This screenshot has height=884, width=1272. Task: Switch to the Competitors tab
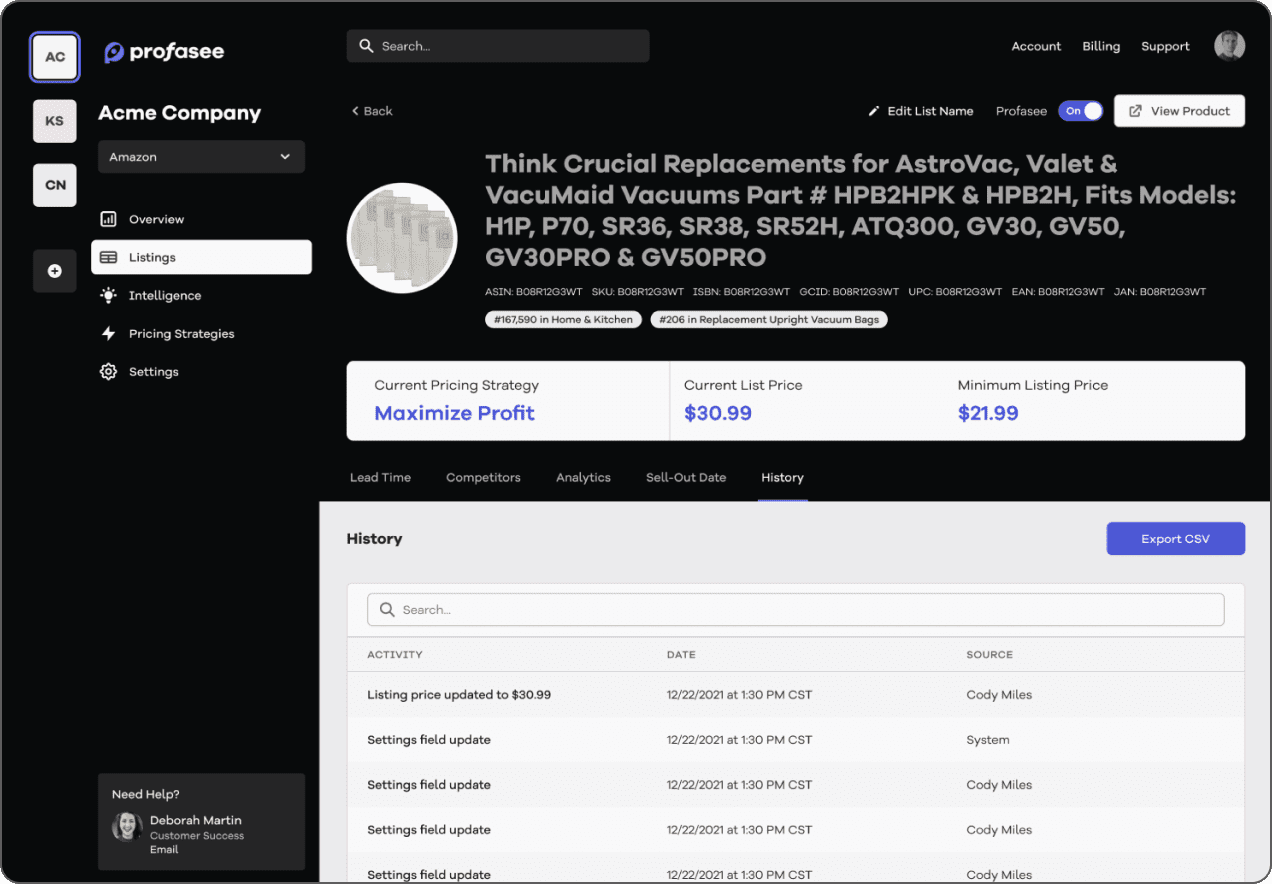(x=483, y=477)
